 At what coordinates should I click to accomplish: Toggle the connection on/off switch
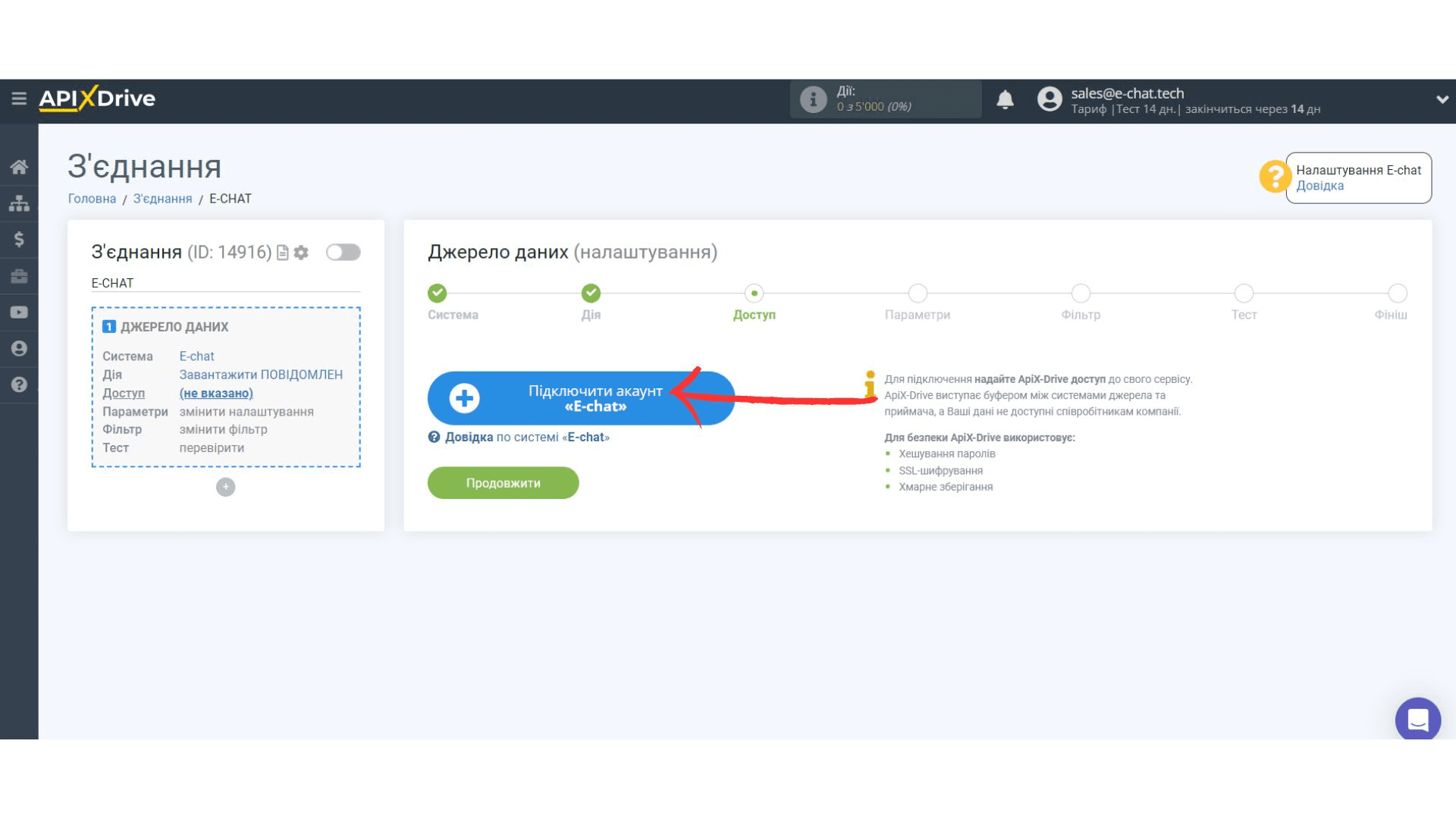coord(343,253)
